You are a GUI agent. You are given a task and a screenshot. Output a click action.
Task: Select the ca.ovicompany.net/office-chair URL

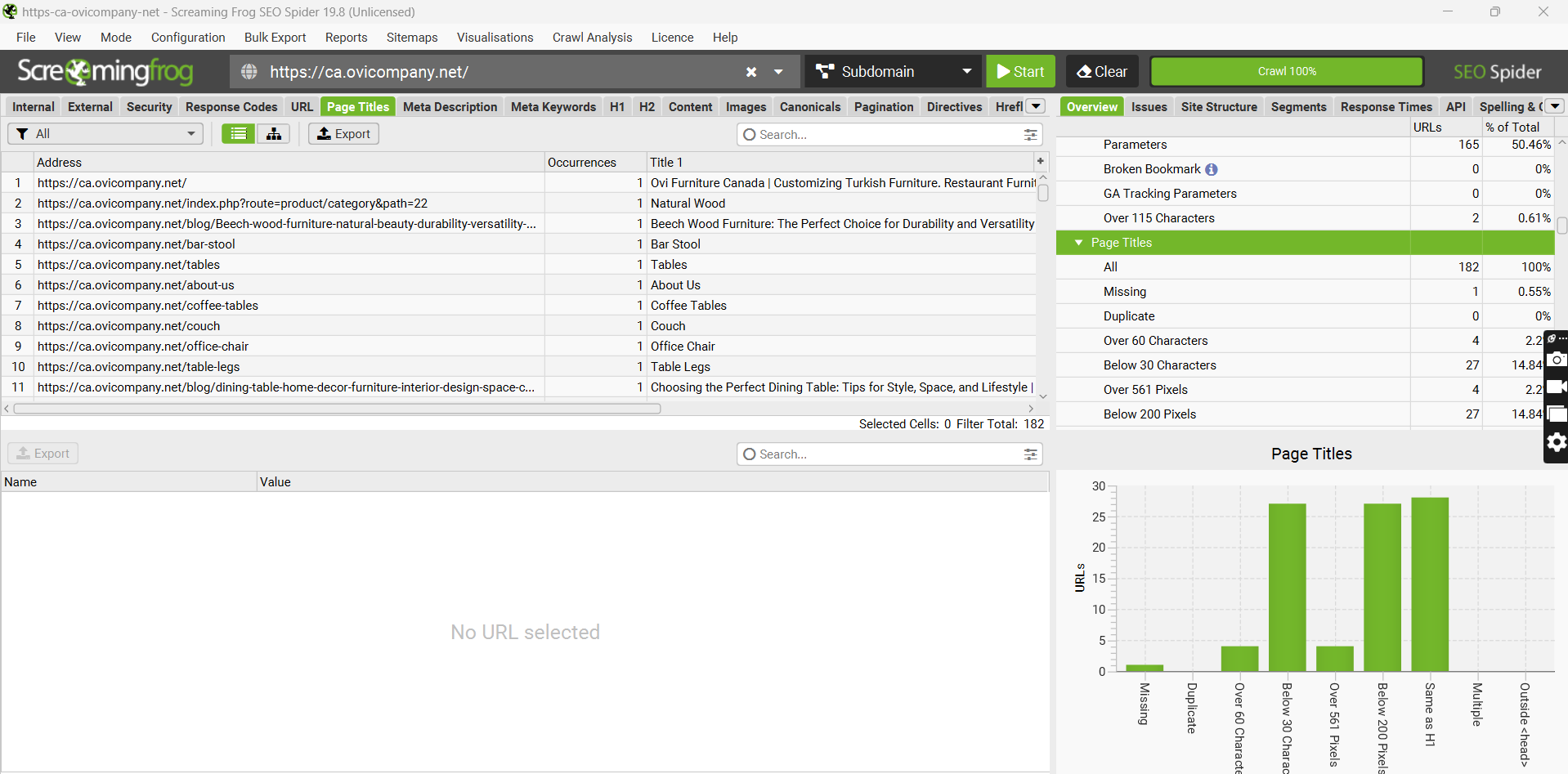click(x=143, y=347)
